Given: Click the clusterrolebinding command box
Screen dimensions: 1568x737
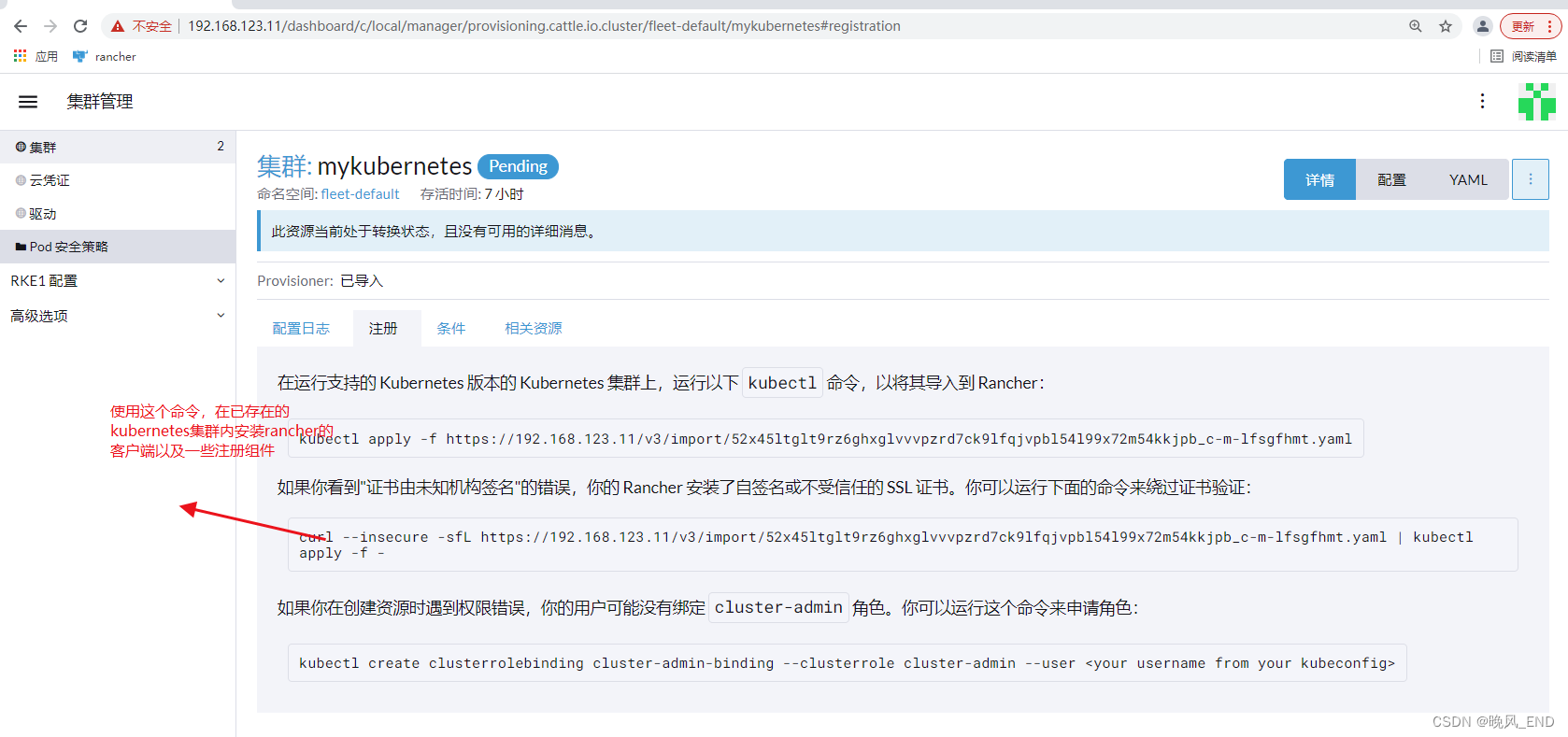Looking at the screenshot, I should (847, 663).
